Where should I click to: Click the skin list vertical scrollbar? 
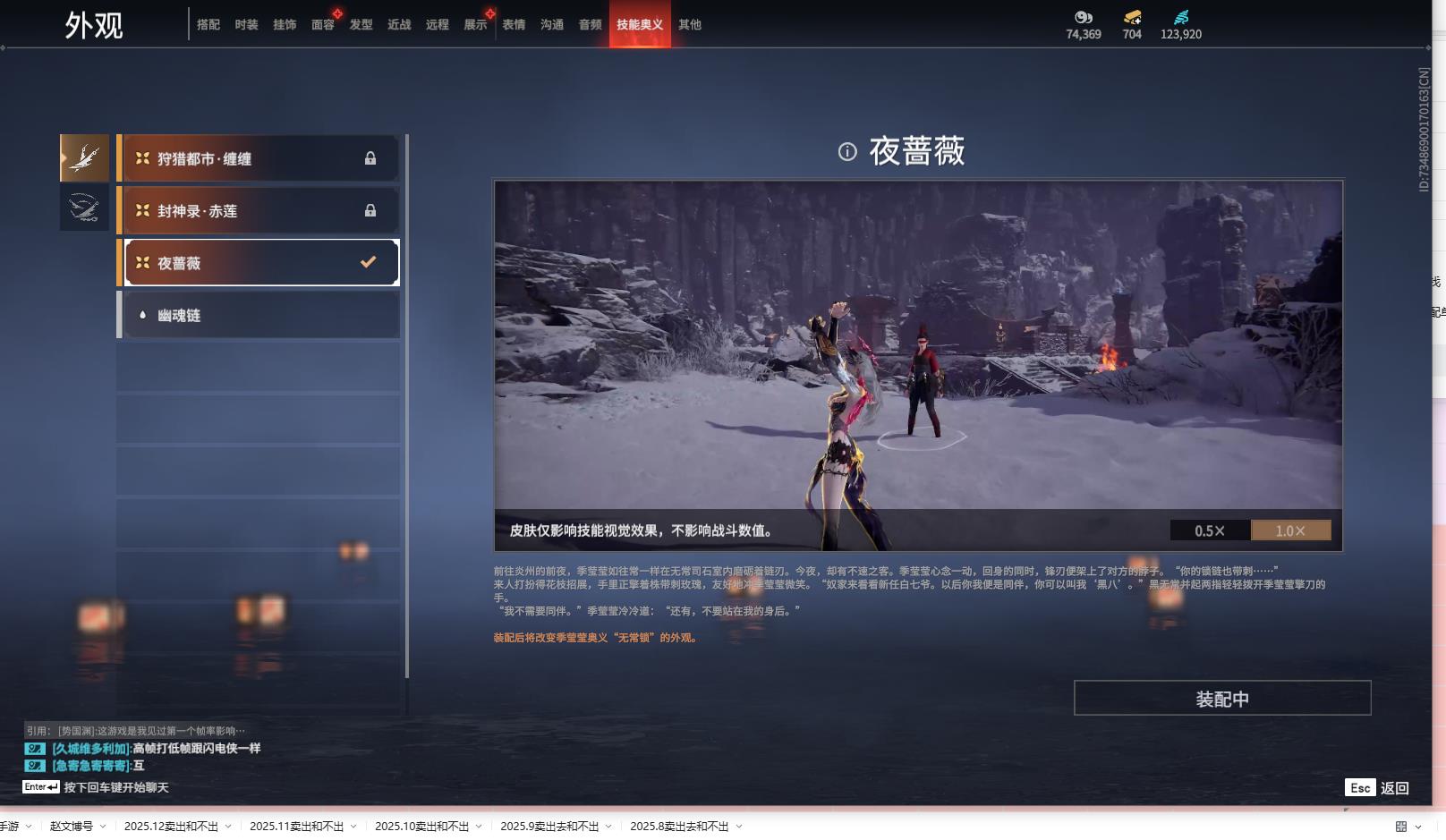407,406
